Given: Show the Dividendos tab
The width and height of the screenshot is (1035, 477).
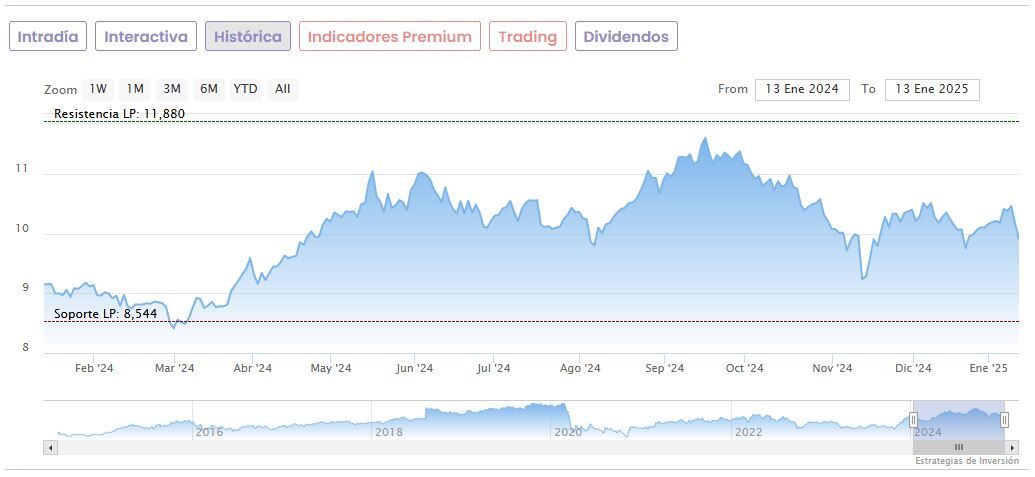Looking at the screenshot, I should [x=626, y=37].
